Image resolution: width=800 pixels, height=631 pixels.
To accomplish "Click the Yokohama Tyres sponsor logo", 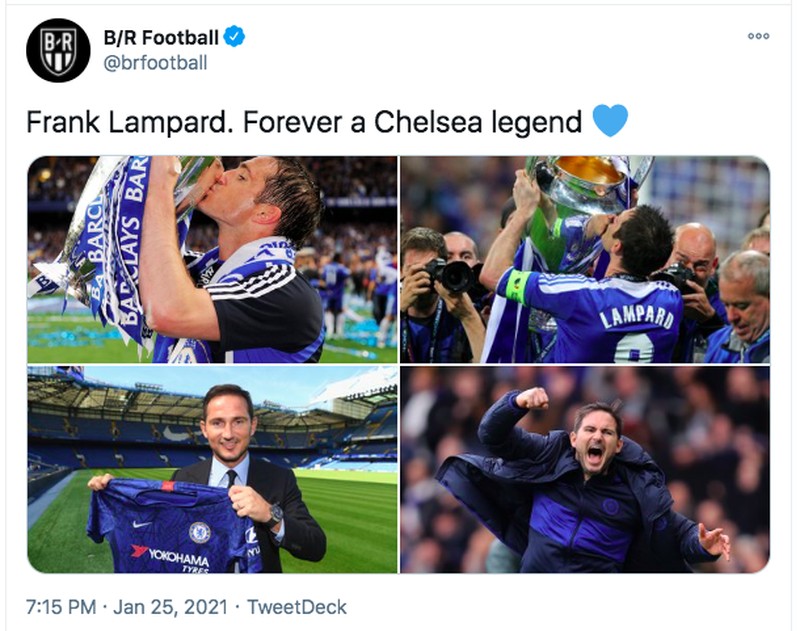I will coord(178,556).
